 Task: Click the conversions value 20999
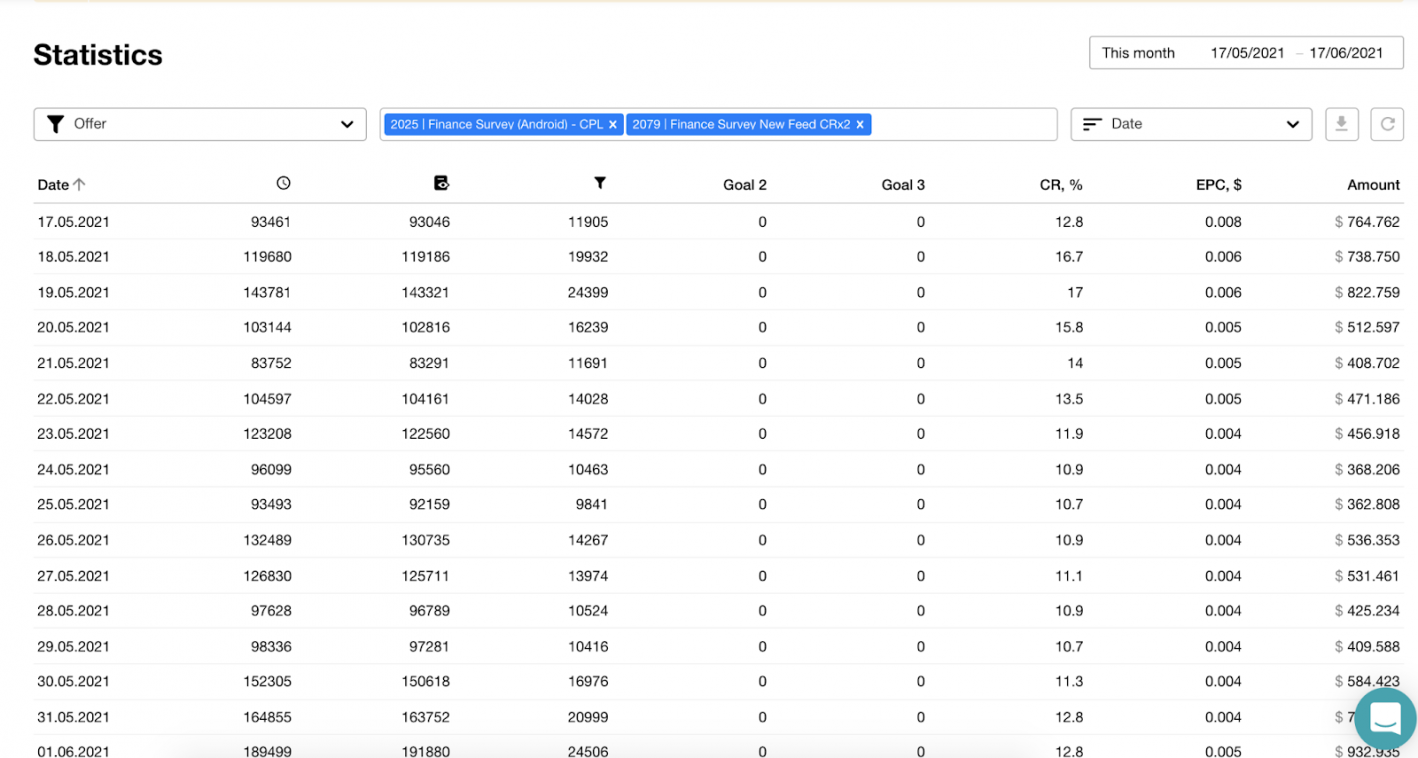coord(588,717)
